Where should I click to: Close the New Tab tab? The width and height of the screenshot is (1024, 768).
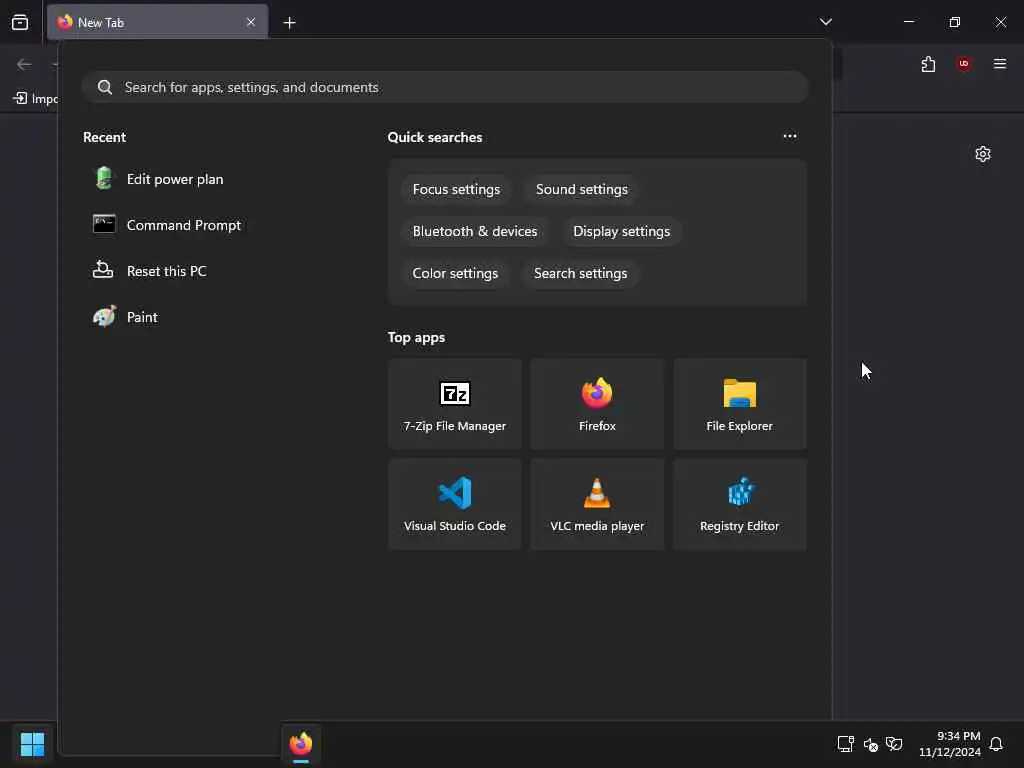point(251,22)
